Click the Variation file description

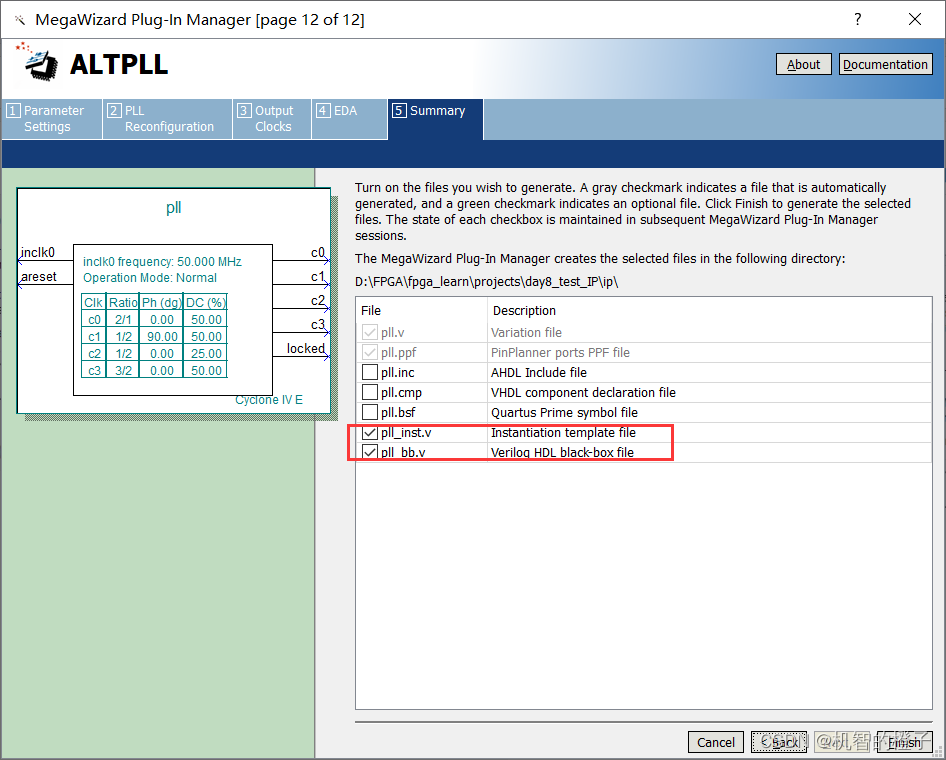[526, 332]
